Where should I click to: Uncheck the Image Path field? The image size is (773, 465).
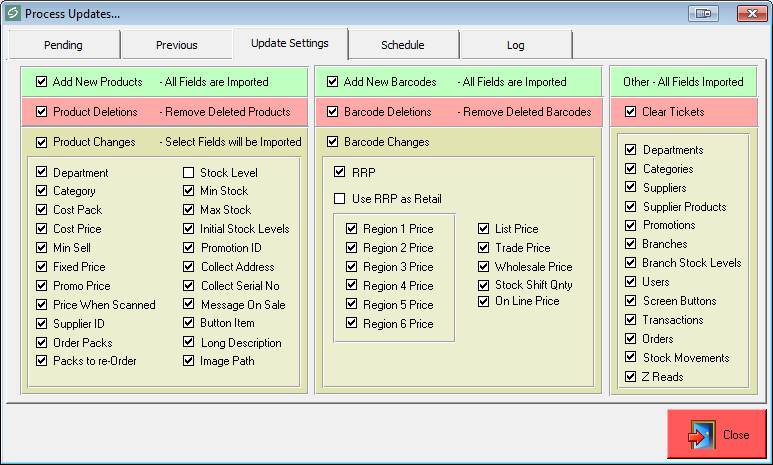189,361
